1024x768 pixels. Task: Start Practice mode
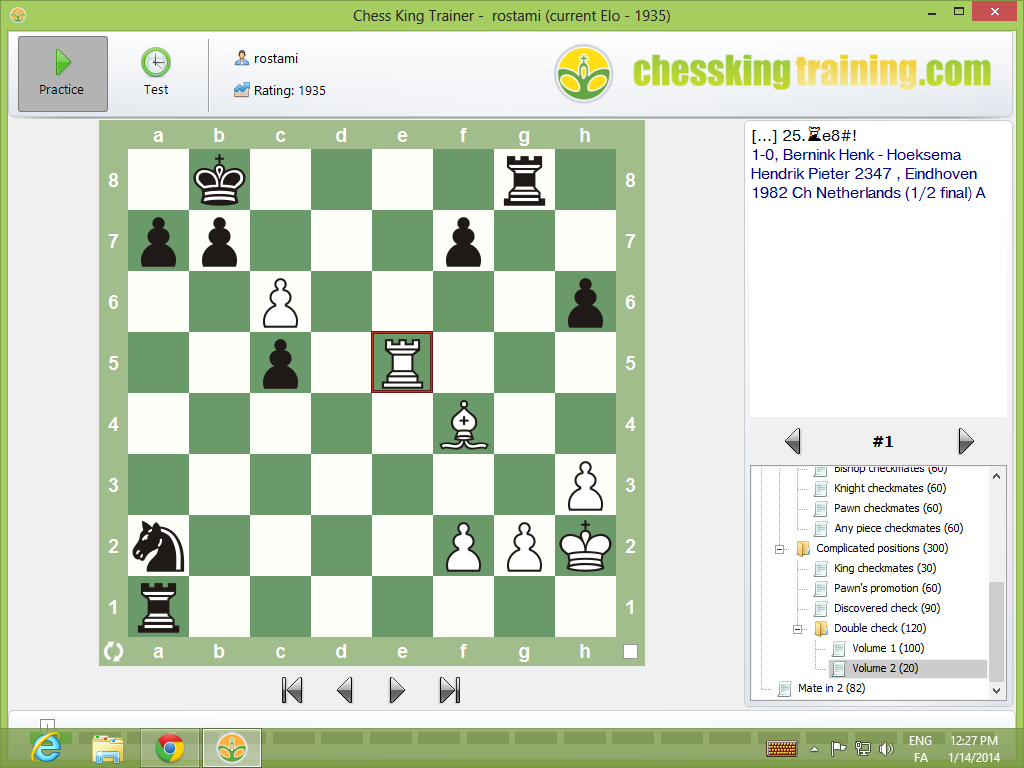tap(63, 74)
